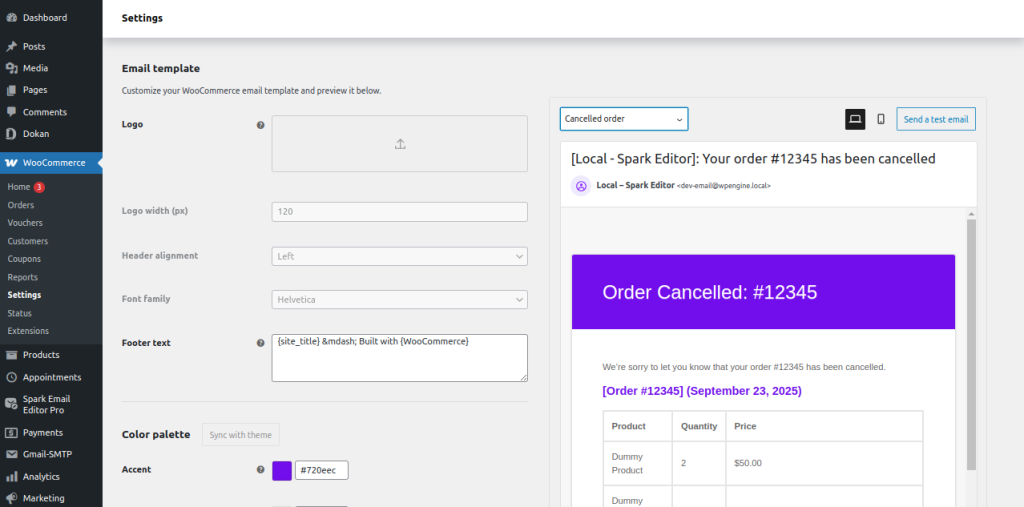Click the Footer text help icon
1024x507 pixels.
pos(261,343)
